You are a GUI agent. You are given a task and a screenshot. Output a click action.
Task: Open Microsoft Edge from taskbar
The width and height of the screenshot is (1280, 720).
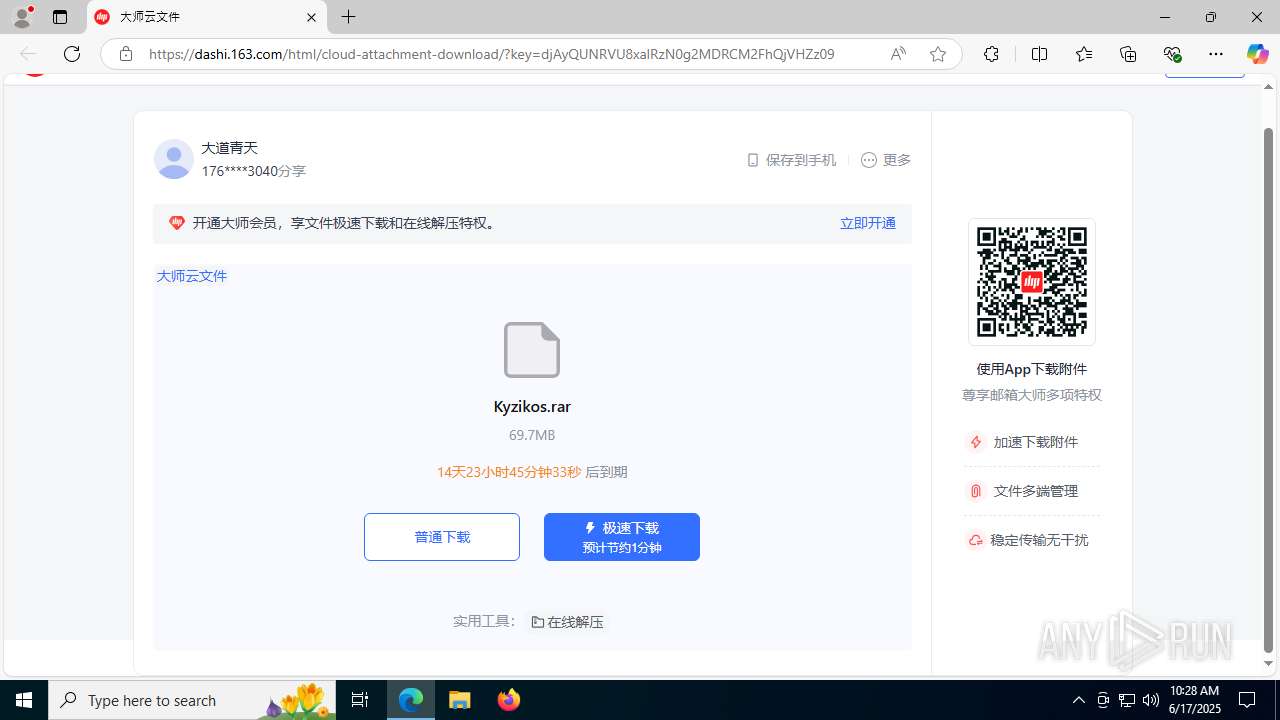click(x=411, y=700)
